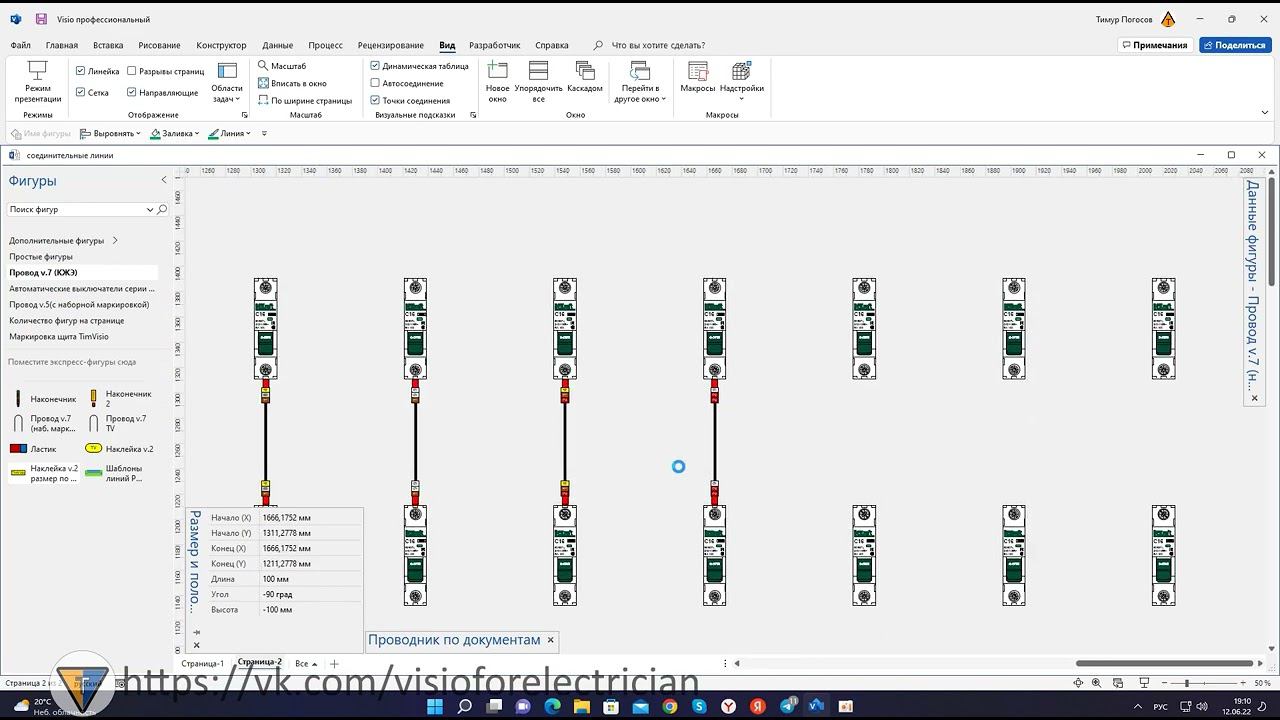This screenshot has height=720, width=1280.
Task: Choose the yellow Наклейка v.2 shape
Action: (119, 449)
